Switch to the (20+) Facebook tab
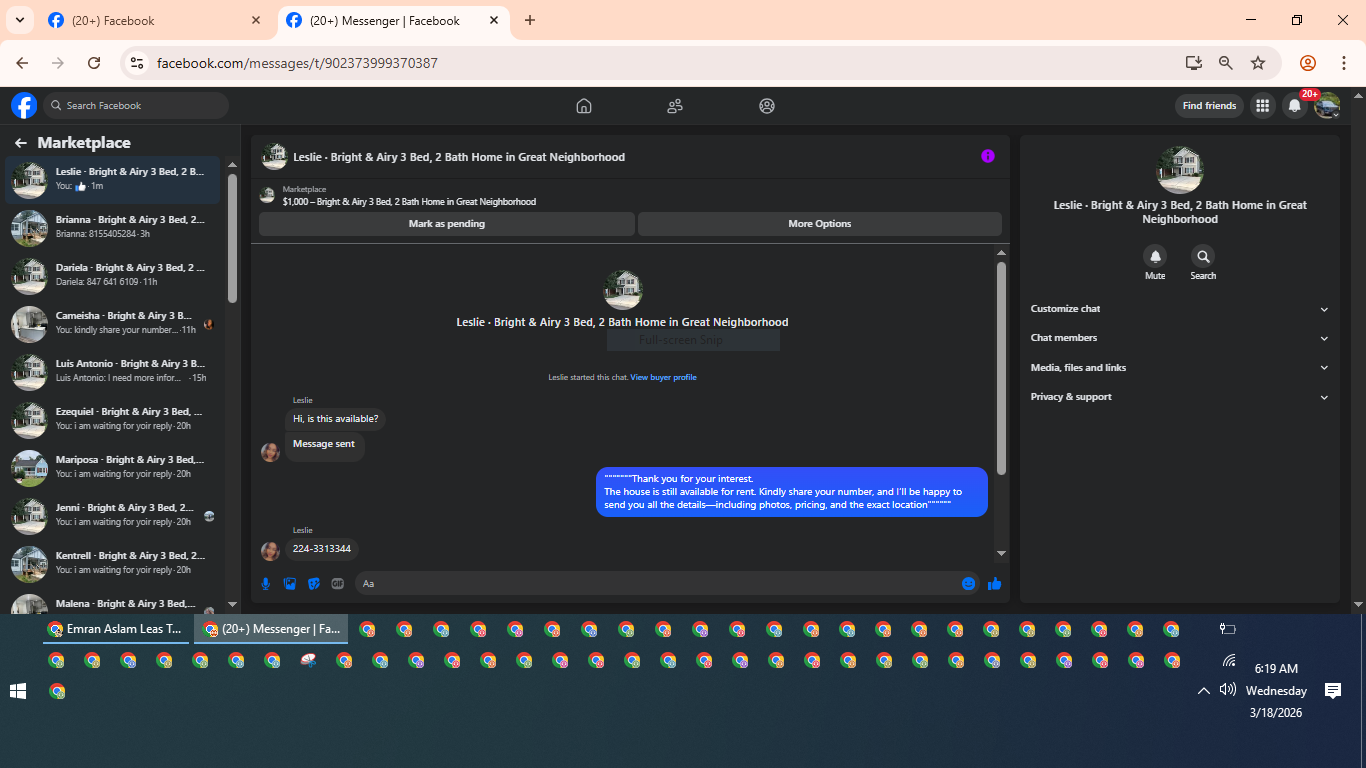Image resolution: width=1366 pixels, height=768 pixels. (155, 20)
